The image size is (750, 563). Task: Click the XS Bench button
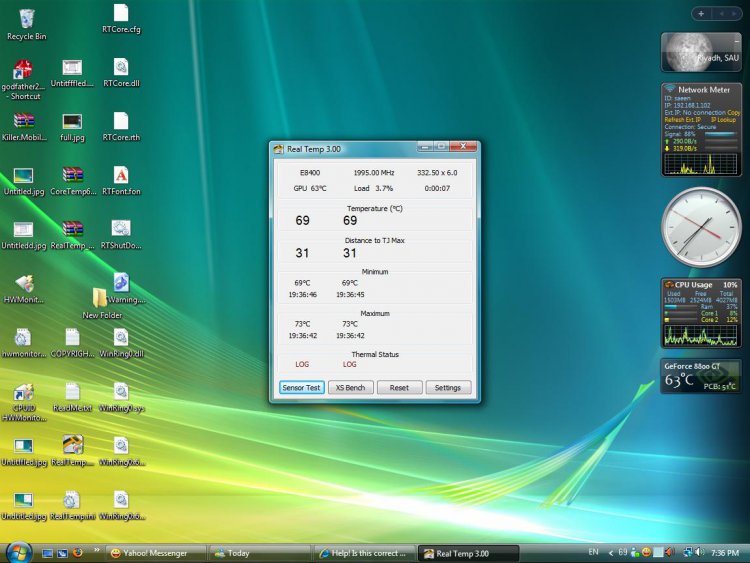350,387
